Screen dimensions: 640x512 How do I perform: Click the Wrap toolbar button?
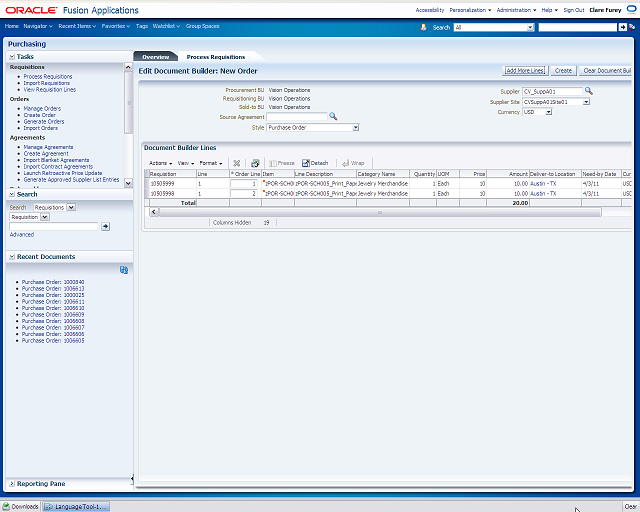pyautogui.click(x=353, y=163)
